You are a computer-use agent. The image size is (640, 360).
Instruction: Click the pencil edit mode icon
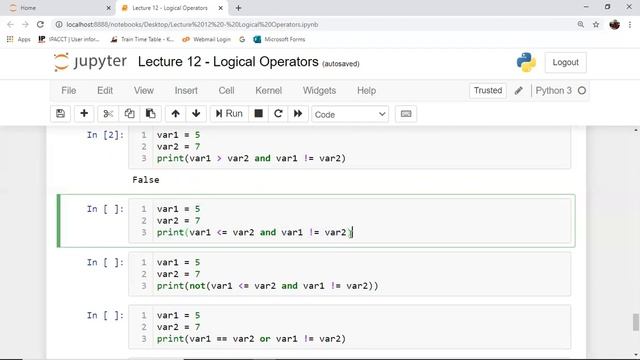click(518, 91)
